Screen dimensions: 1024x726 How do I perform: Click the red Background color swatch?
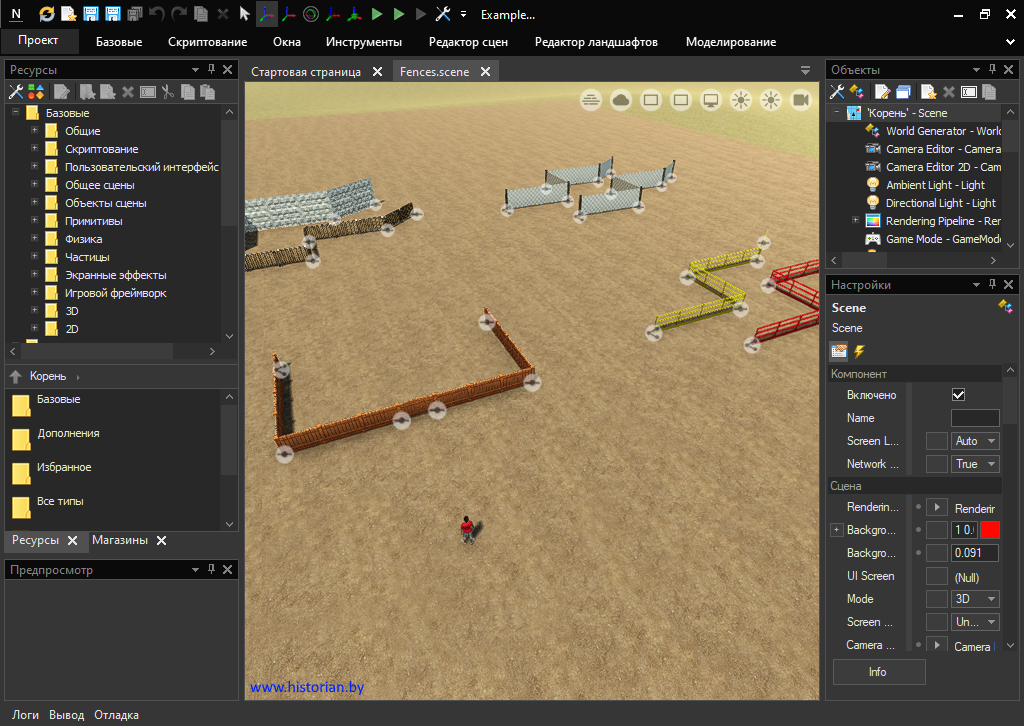point(990,530)
